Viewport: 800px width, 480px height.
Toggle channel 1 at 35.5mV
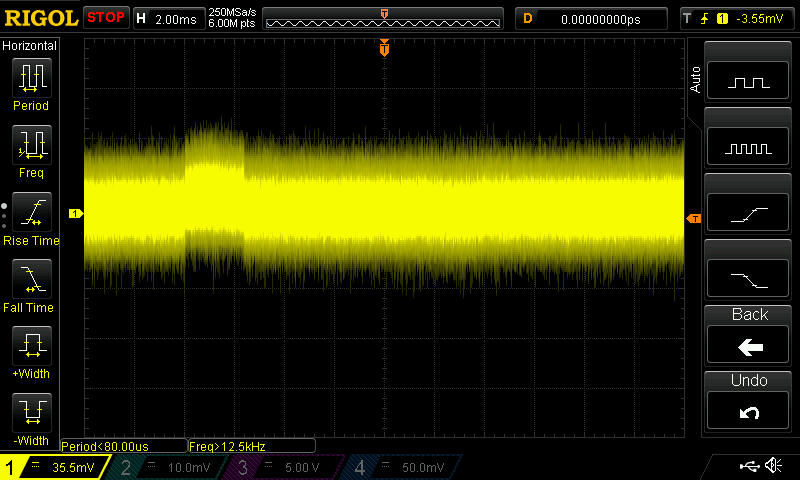[55, 467]
